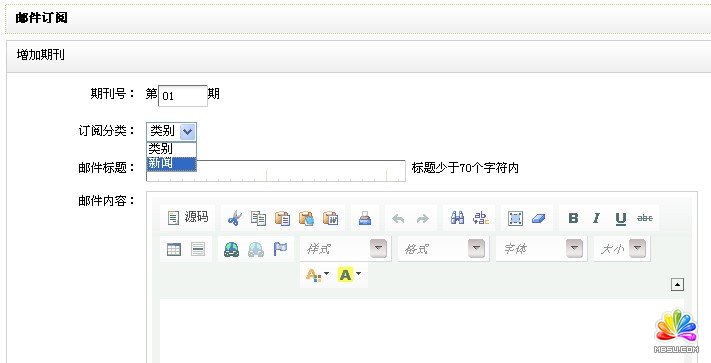
Task: Toggle Italic formatting
Action: [x=597, y=218]
